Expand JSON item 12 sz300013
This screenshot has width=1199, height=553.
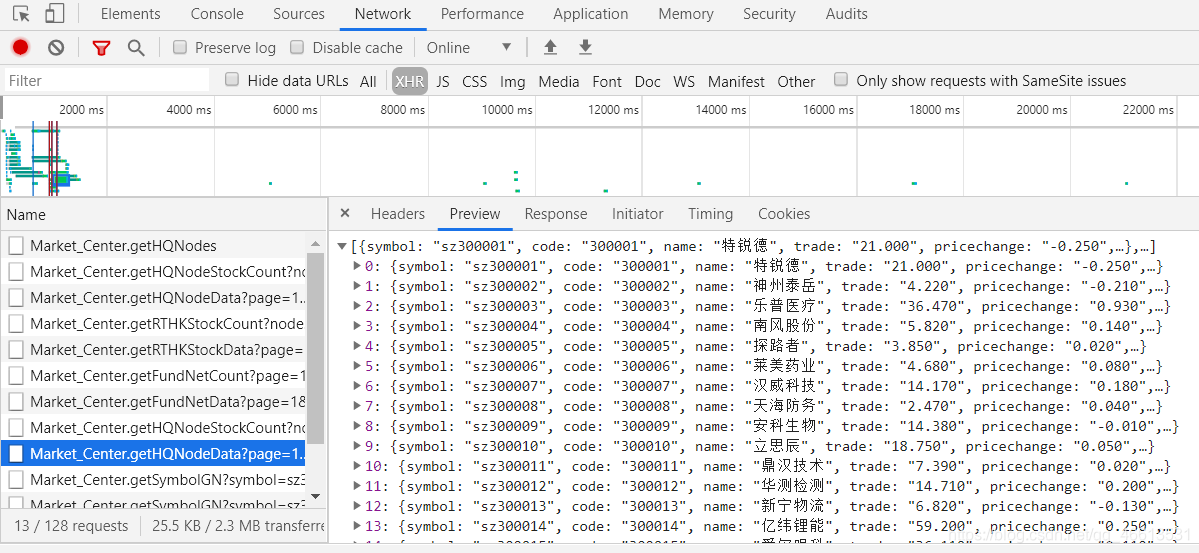tap(357, 506)
